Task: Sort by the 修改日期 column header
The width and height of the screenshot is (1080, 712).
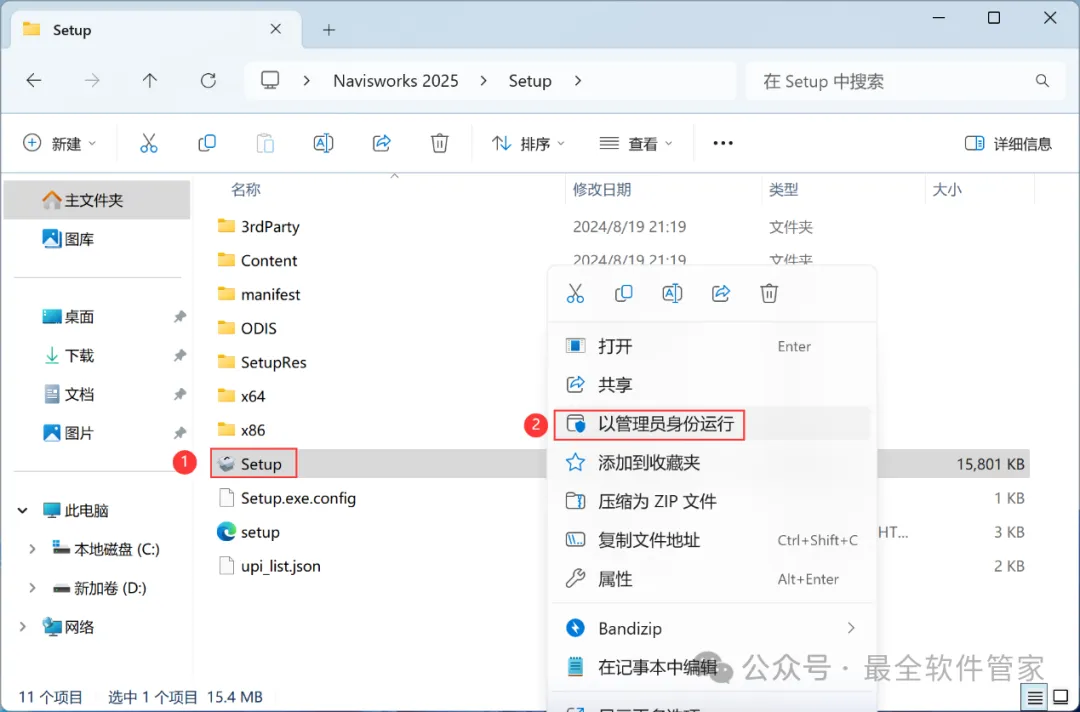Action: click(601, 189)
